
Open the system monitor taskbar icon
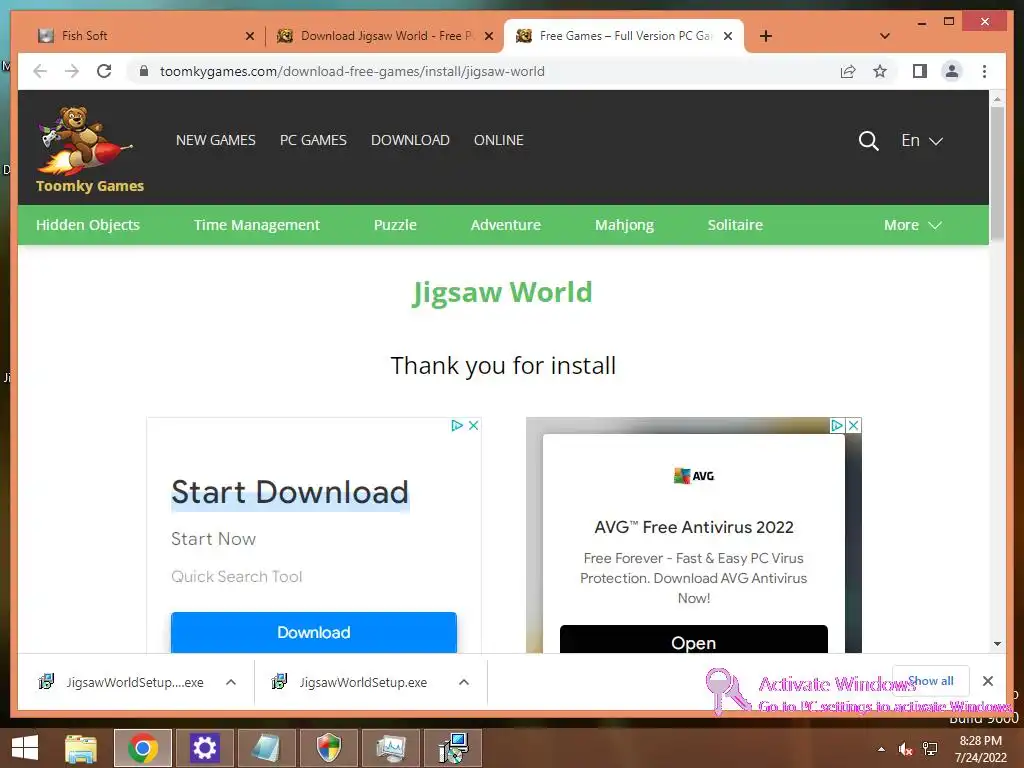click(x=391, y=748)
